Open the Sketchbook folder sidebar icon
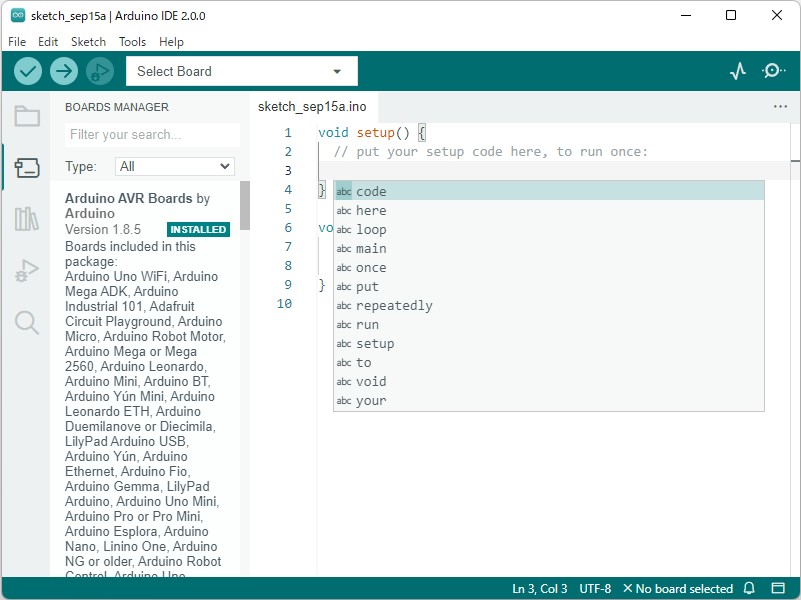The image size is (801, 600). [x=27, y=116]
